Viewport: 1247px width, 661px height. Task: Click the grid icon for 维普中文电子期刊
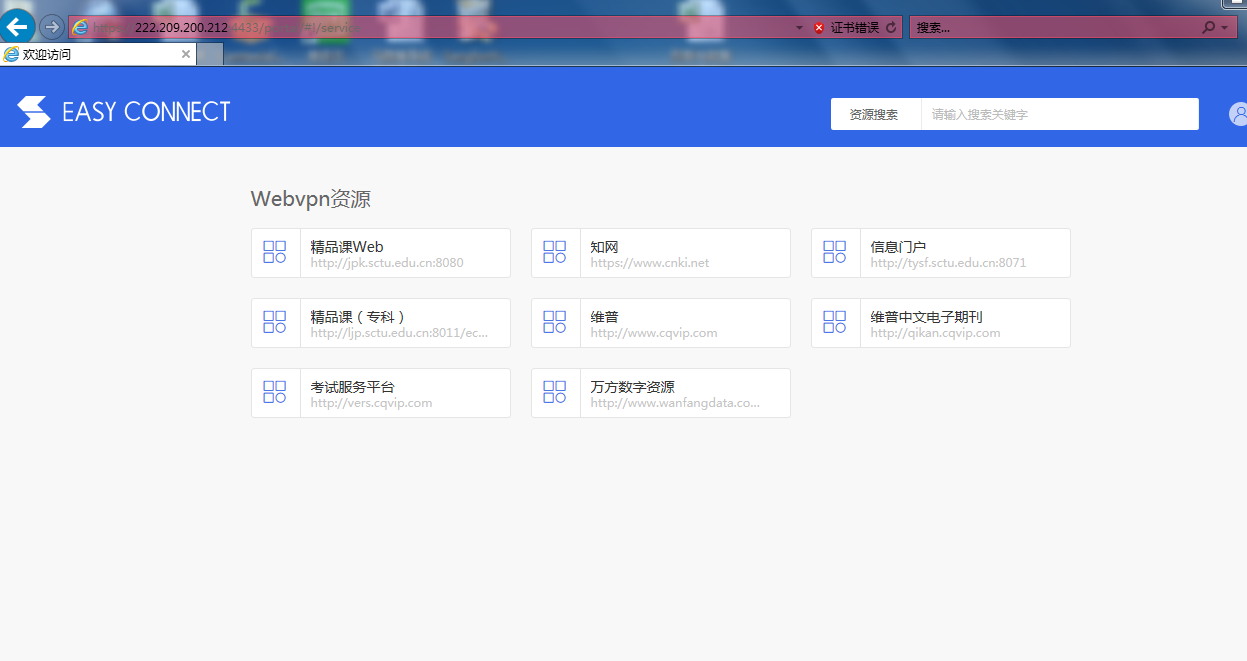pyautogui.click(x=835, y=322)
